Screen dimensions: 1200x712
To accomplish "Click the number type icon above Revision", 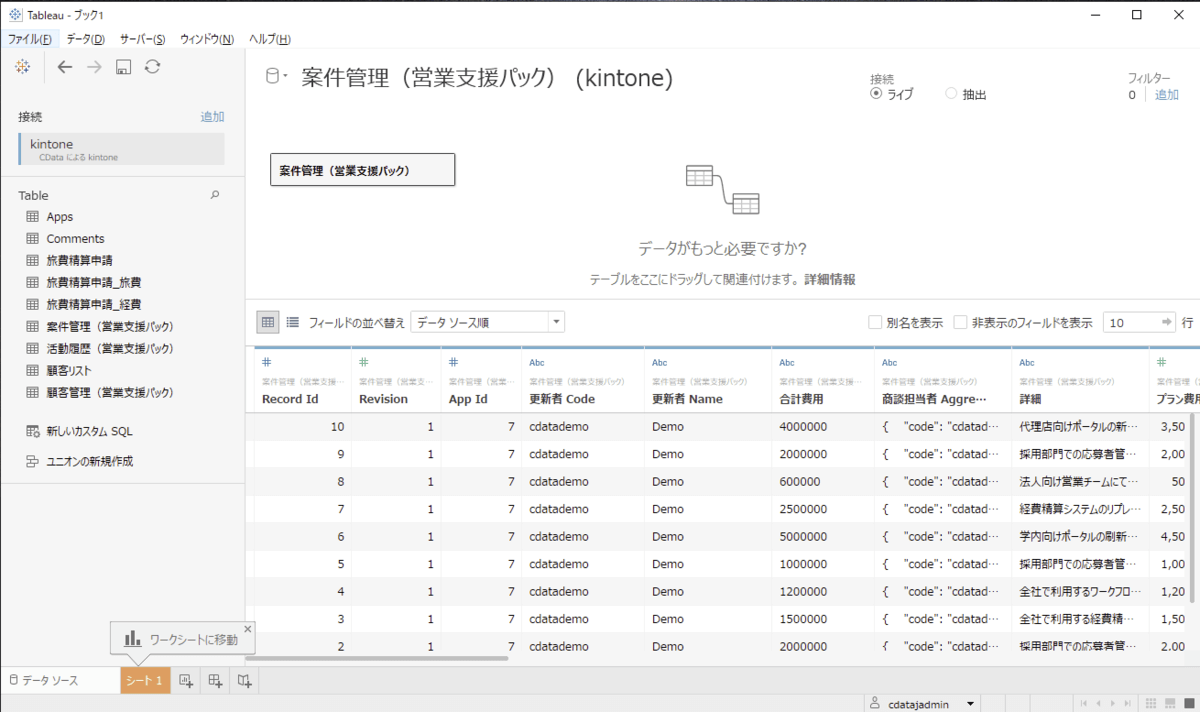I will click(364, 362).
